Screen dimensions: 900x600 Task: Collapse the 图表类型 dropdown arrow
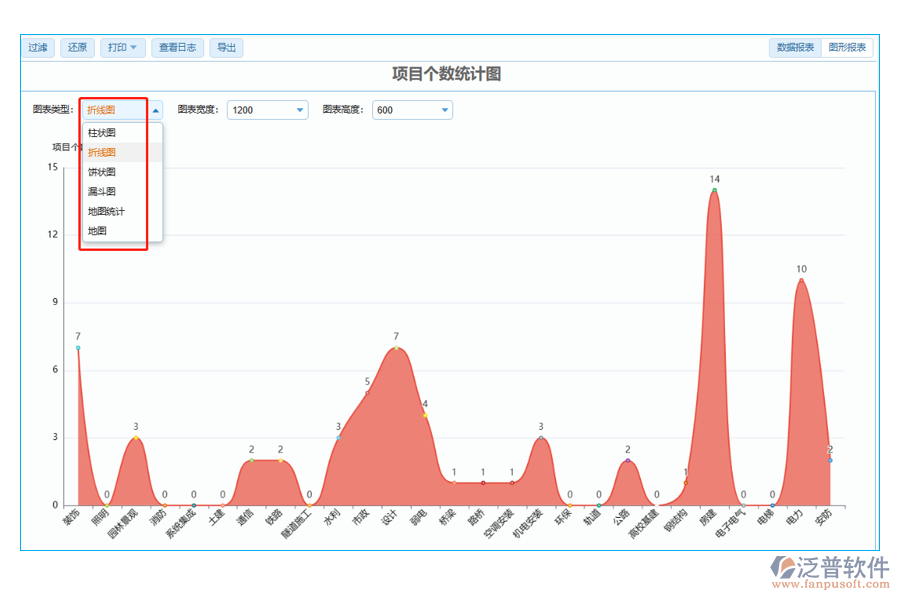point(155,110)
